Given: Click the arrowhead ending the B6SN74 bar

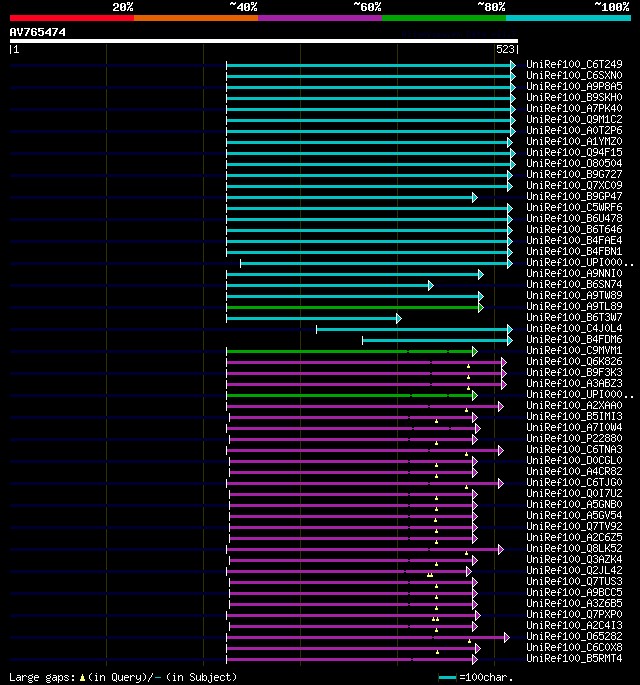Looking at the screenshot, I should (431, 286).
